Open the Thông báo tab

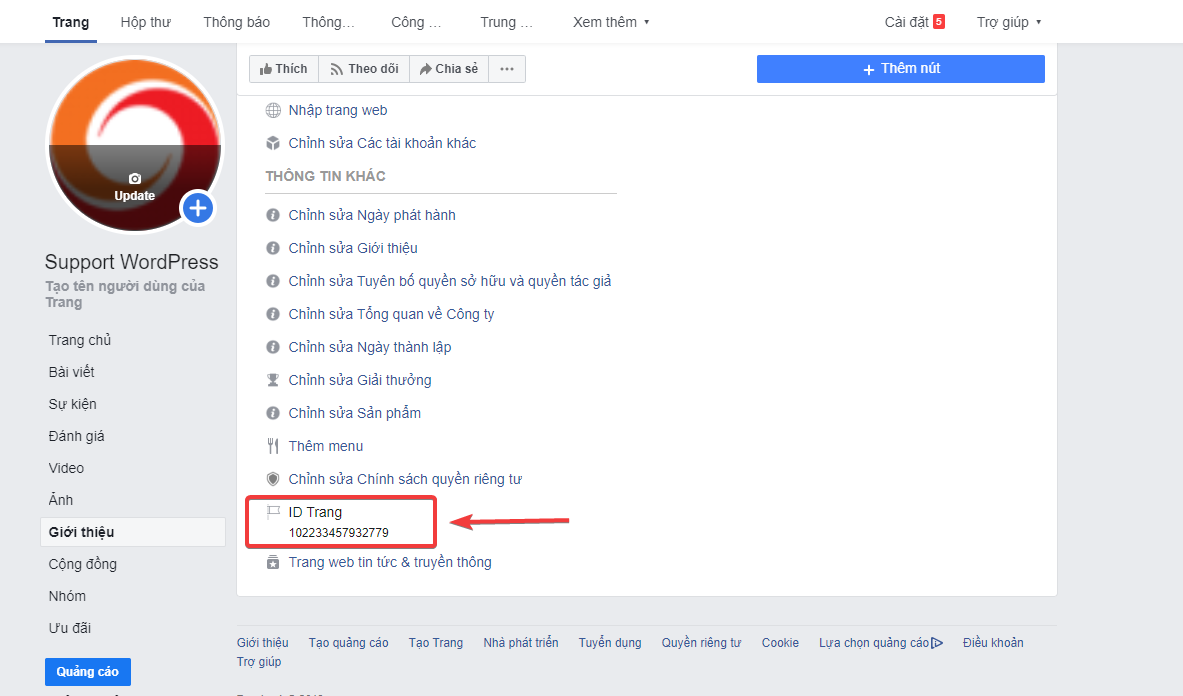coord(236,22)
